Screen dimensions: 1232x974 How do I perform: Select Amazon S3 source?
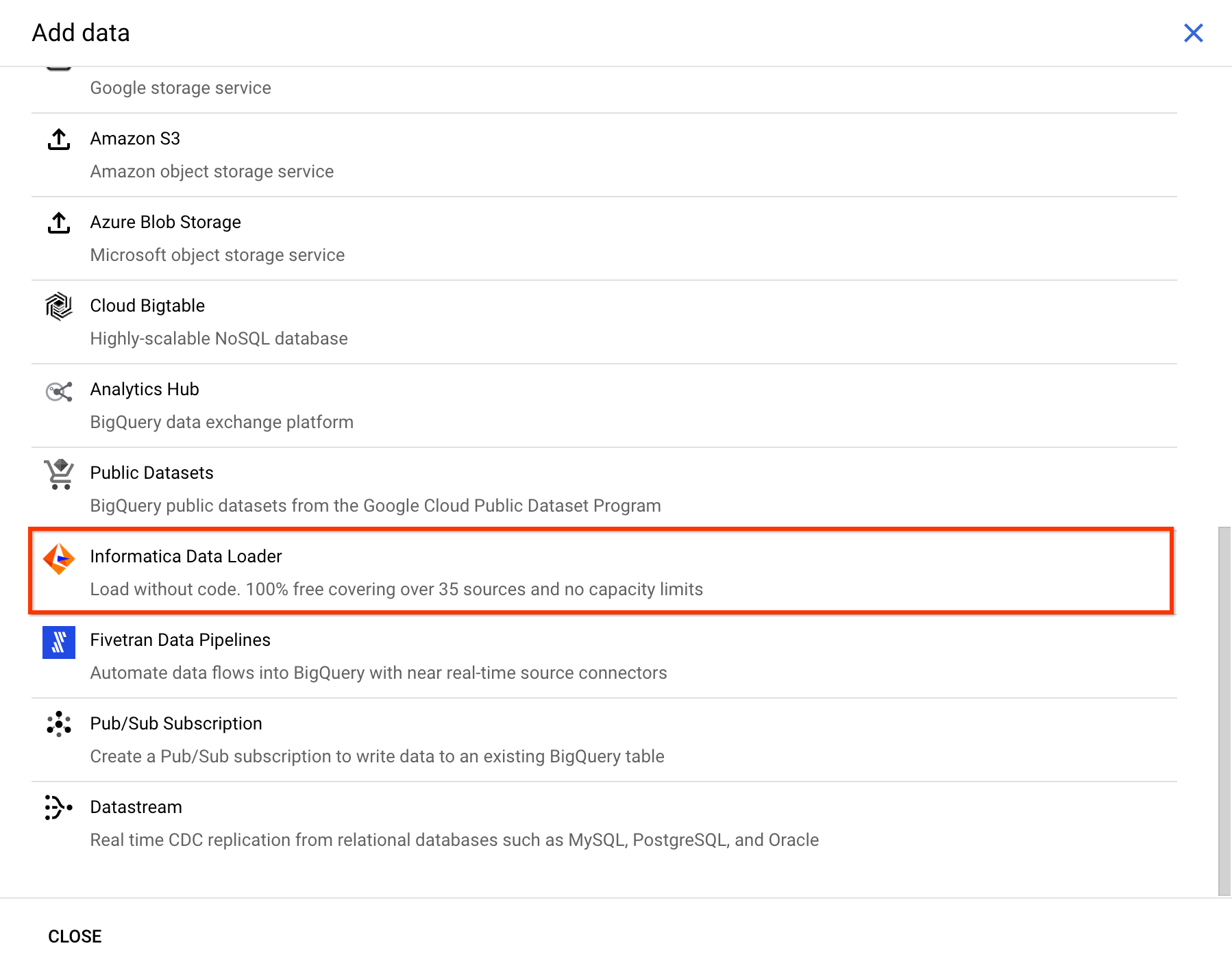pos(604,155)
